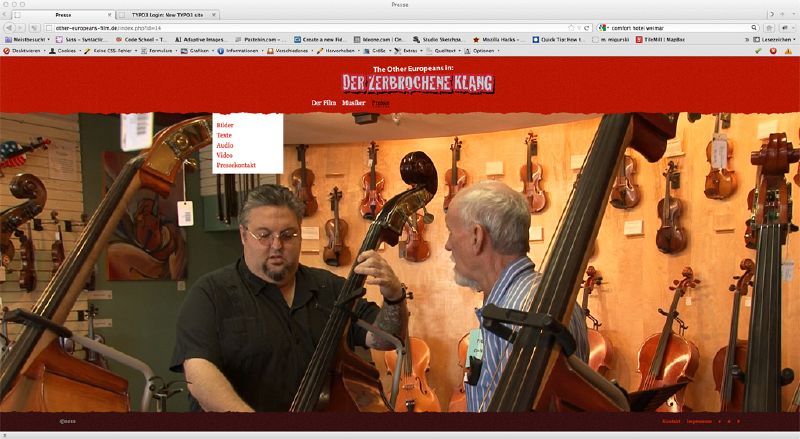Open the Keine CSS-Fehler toolbar menu
800x439 pixels.
[x=110, y=51]
